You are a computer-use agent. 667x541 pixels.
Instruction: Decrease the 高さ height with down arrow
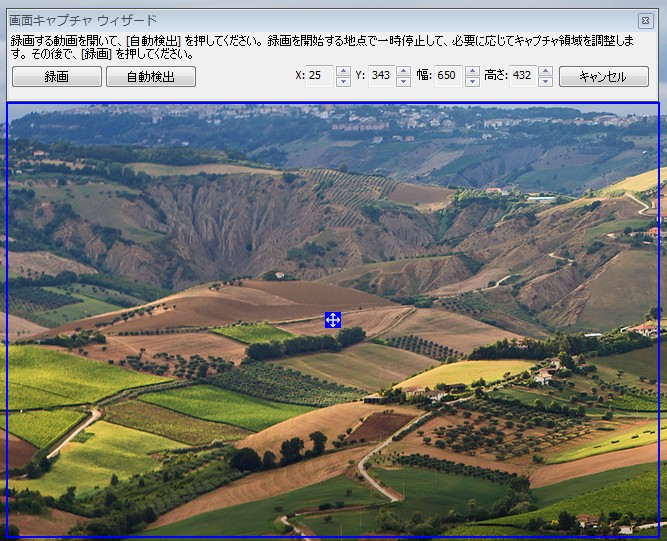[x=545, y=82]
